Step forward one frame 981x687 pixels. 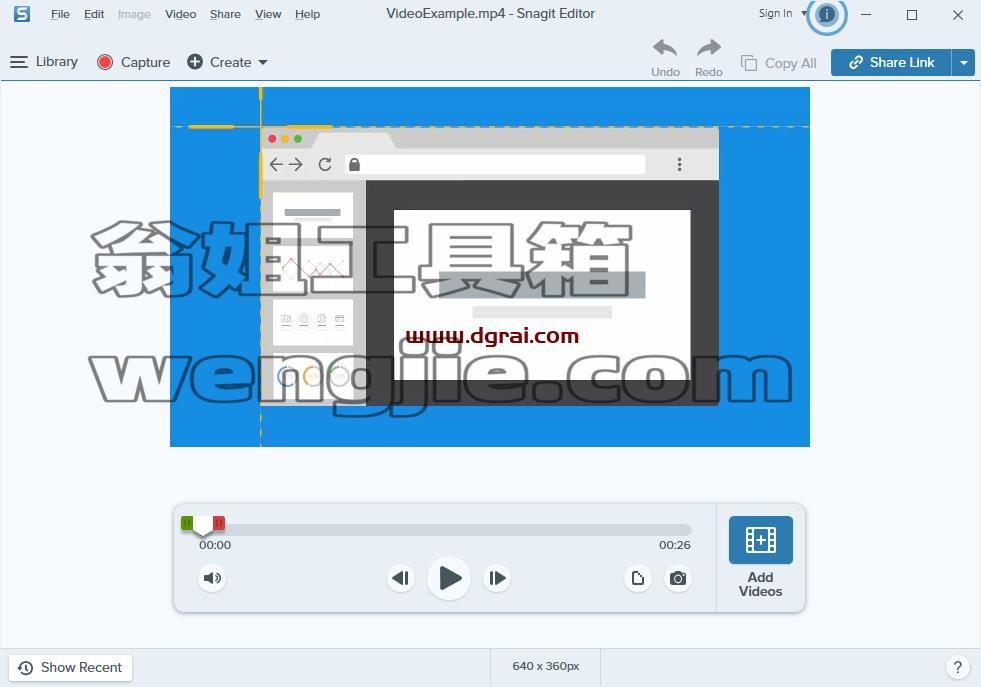coord(497,578)
